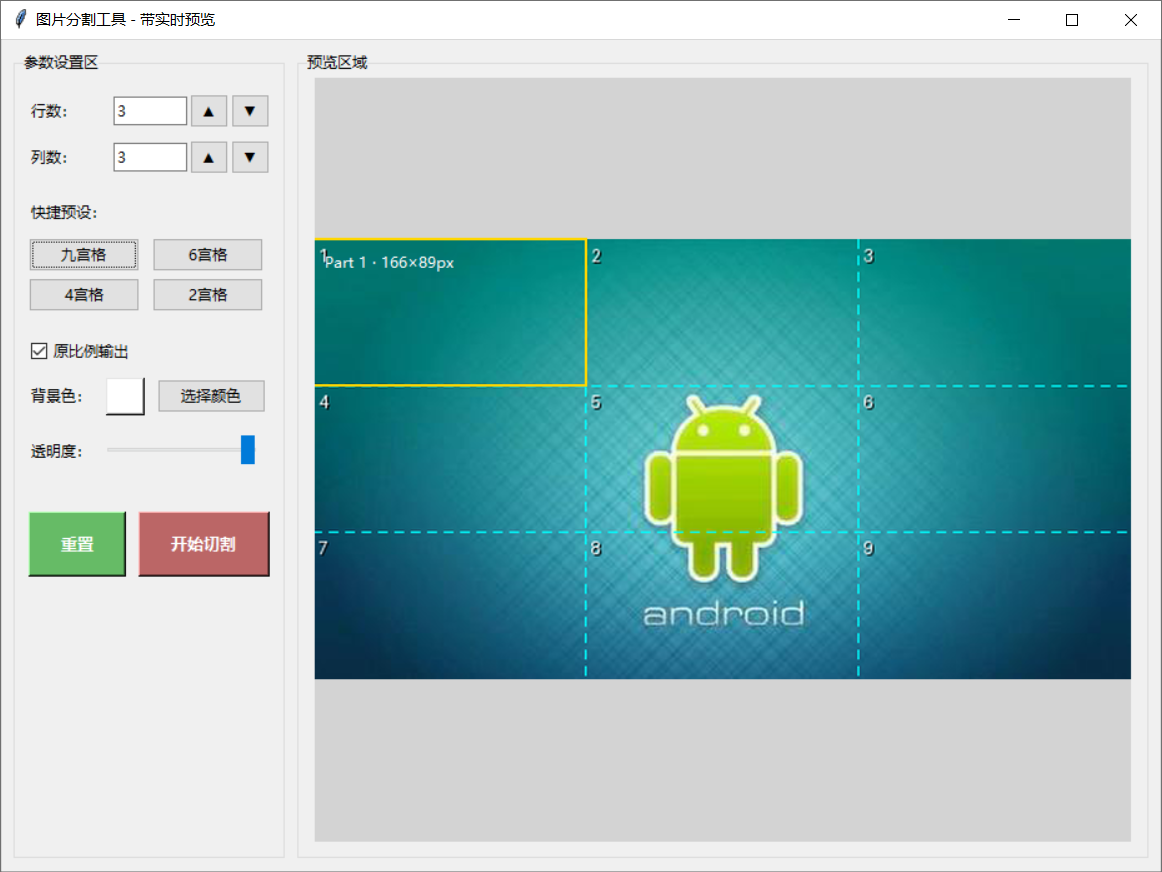Click inside the 行数 input field
1162x872 pixels.
tap(149, 110)
